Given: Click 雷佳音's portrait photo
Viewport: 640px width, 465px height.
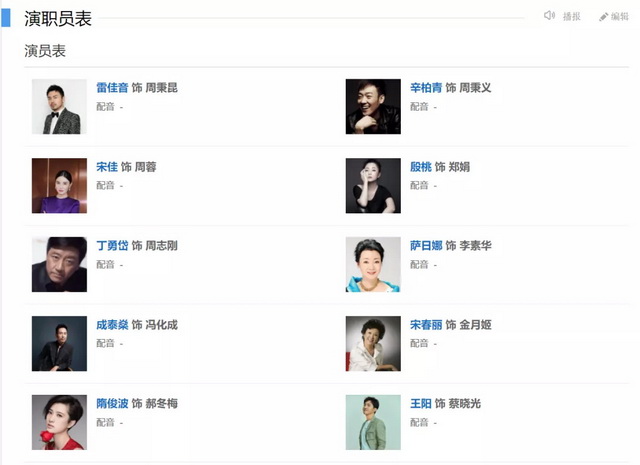Looking at the screenshot, I should pos(59,106).
